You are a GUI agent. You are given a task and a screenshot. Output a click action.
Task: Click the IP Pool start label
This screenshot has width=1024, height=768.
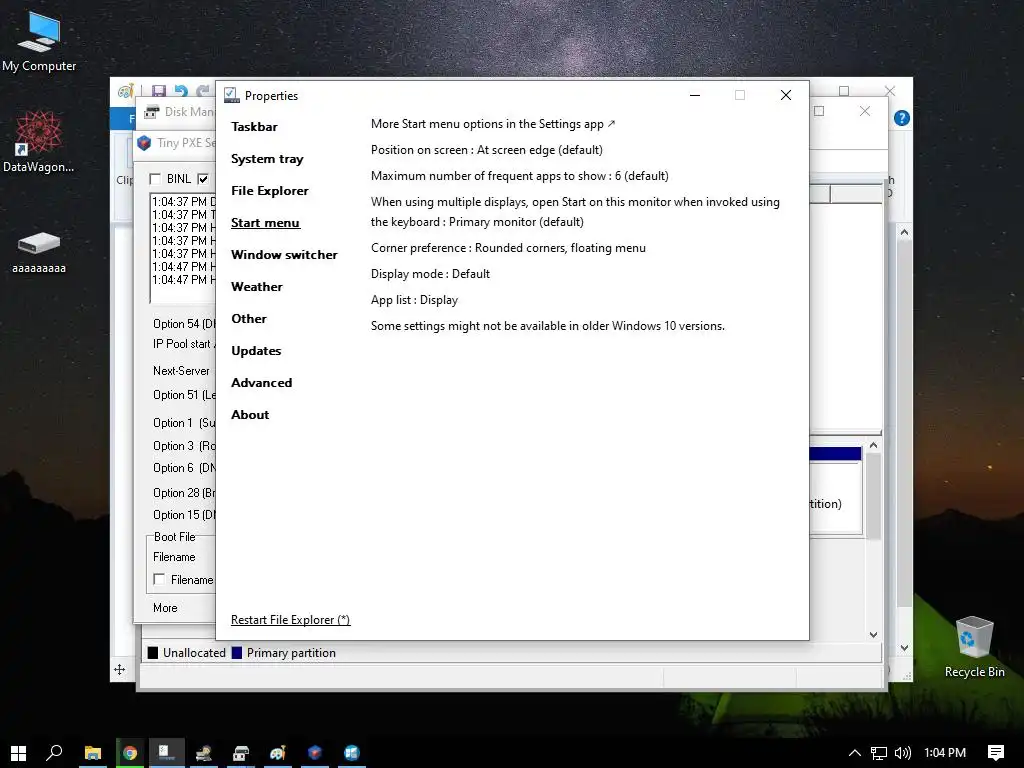coord(184,344)
